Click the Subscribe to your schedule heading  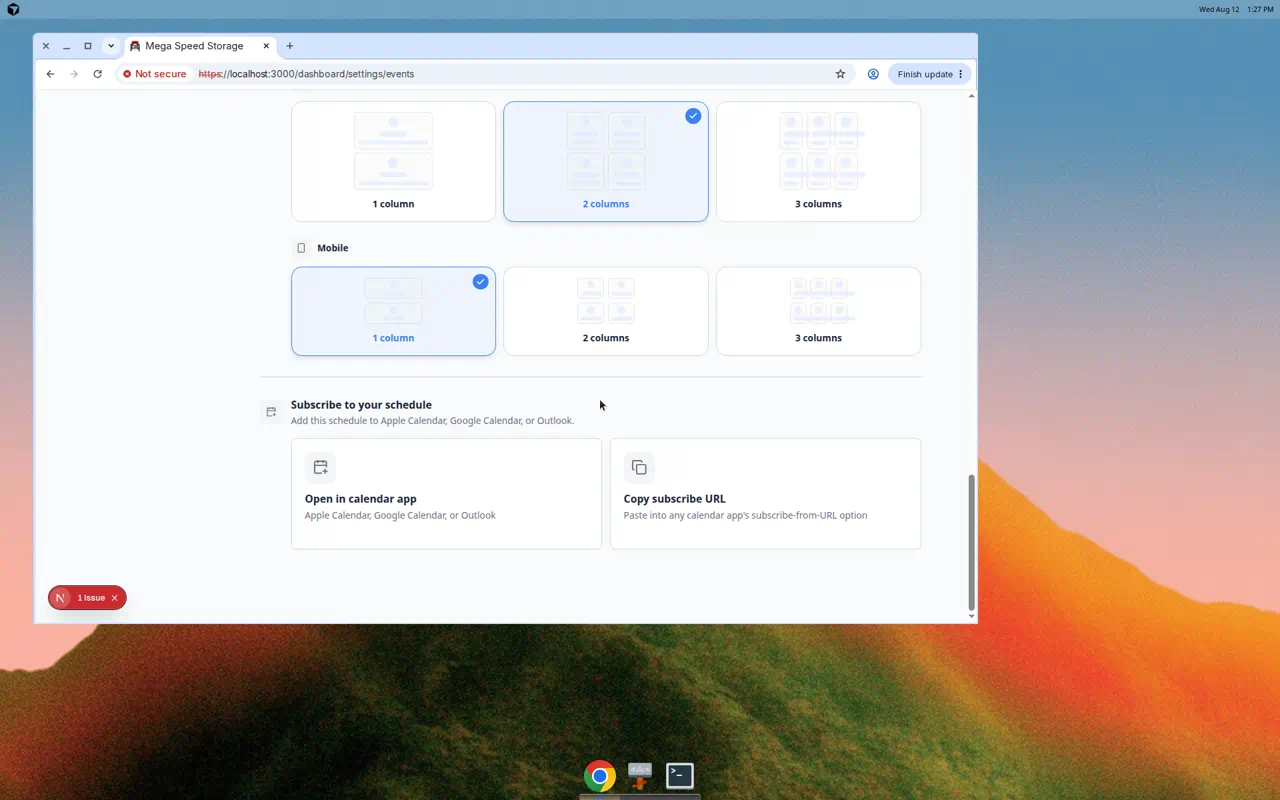[361, 405]
